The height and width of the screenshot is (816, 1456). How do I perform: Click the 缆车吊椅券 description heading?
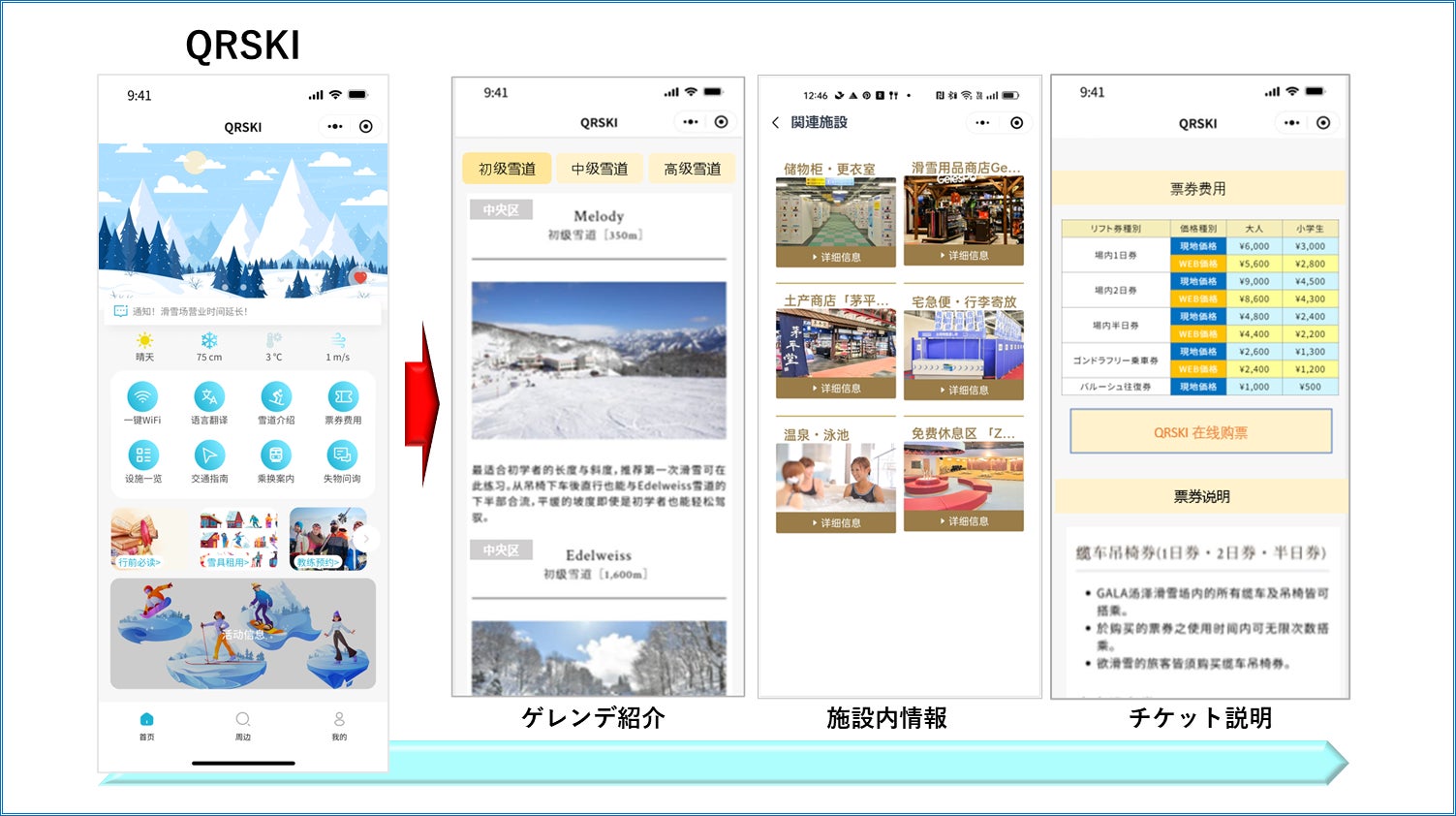tap(1200, 552)
